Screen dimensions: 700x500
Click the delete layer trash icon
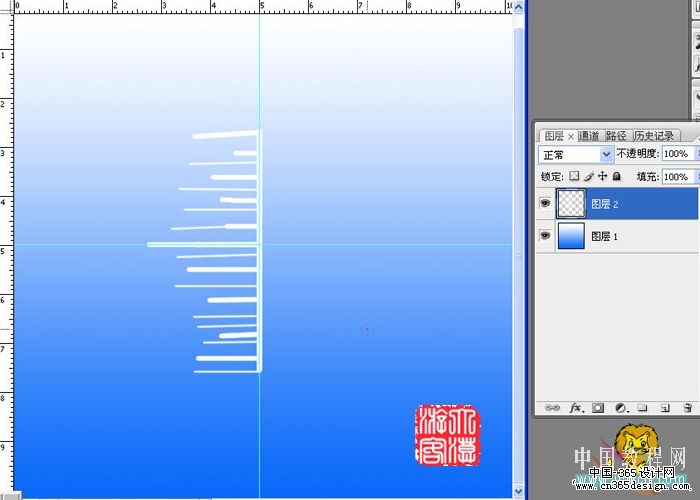click(x=688, y=408)
